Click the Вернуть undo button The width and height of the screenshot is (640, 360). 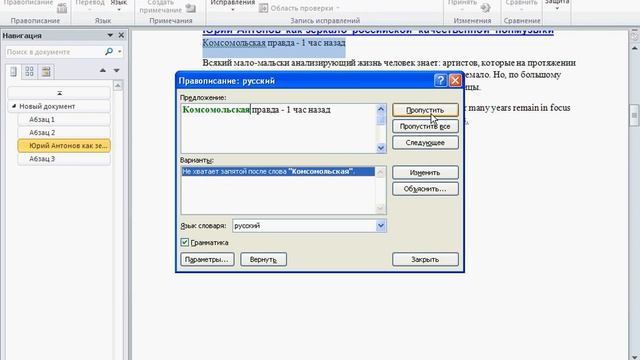263,260
